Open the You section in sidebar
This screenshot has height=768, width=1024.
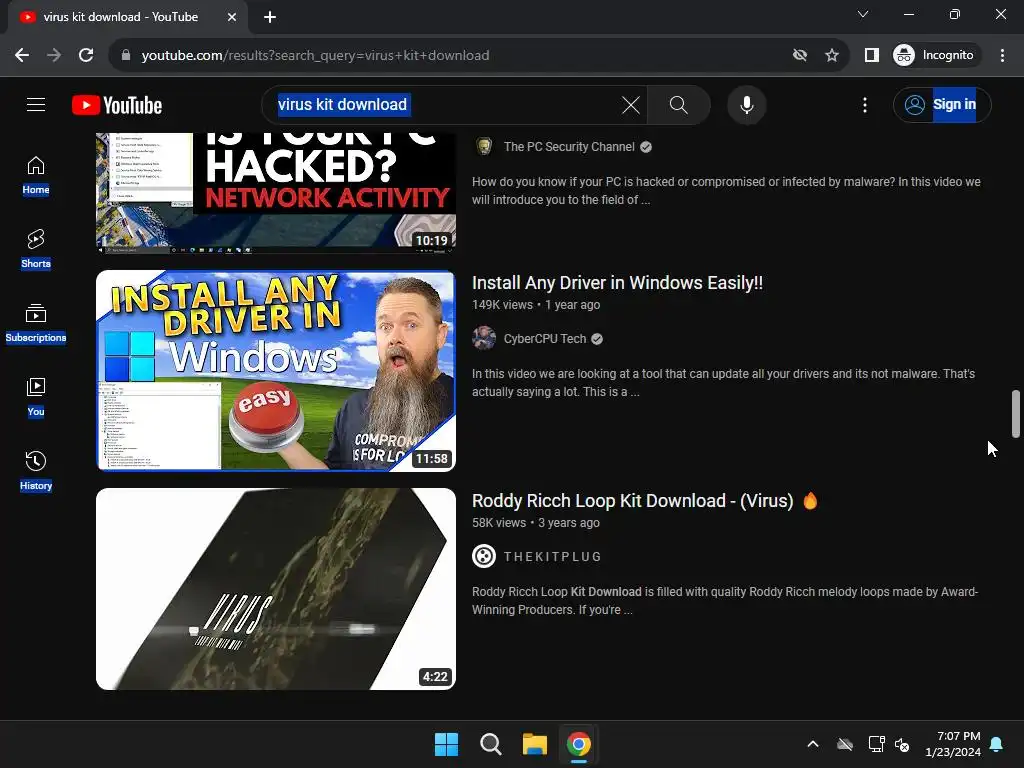(x=36, y=396)
